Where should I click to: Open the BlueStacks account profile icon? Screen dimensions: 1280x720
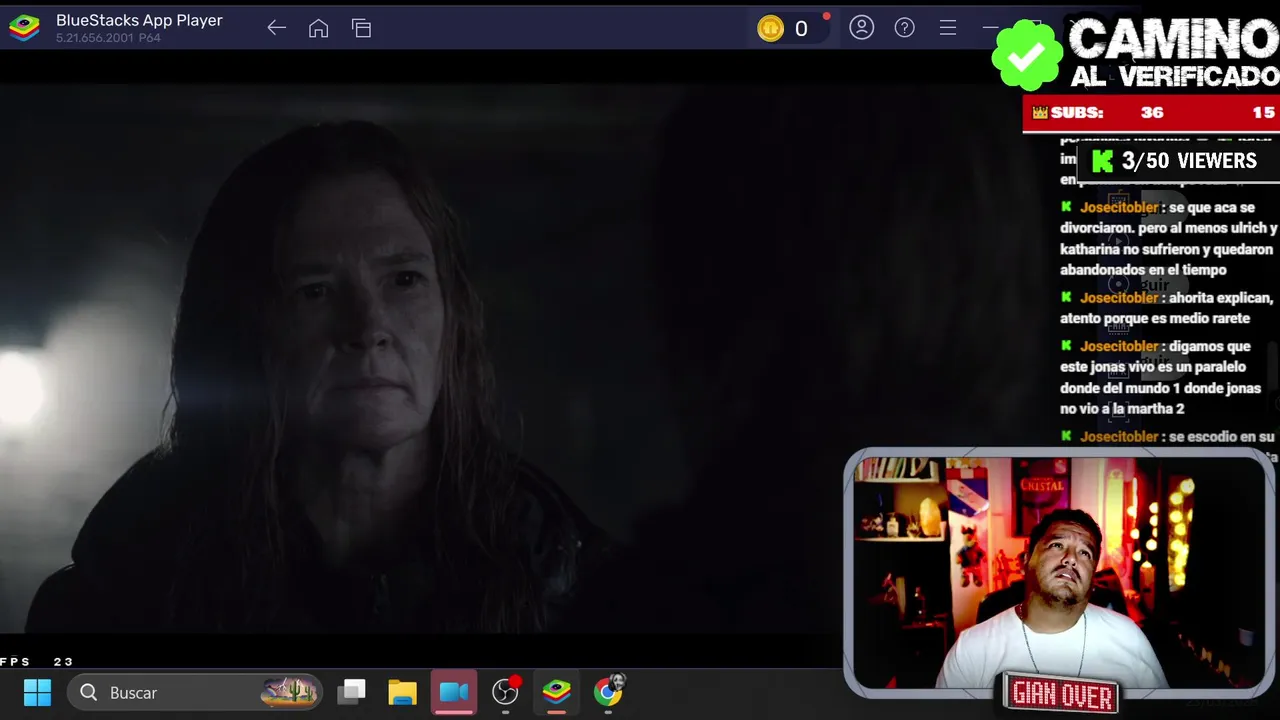(861, 28)
